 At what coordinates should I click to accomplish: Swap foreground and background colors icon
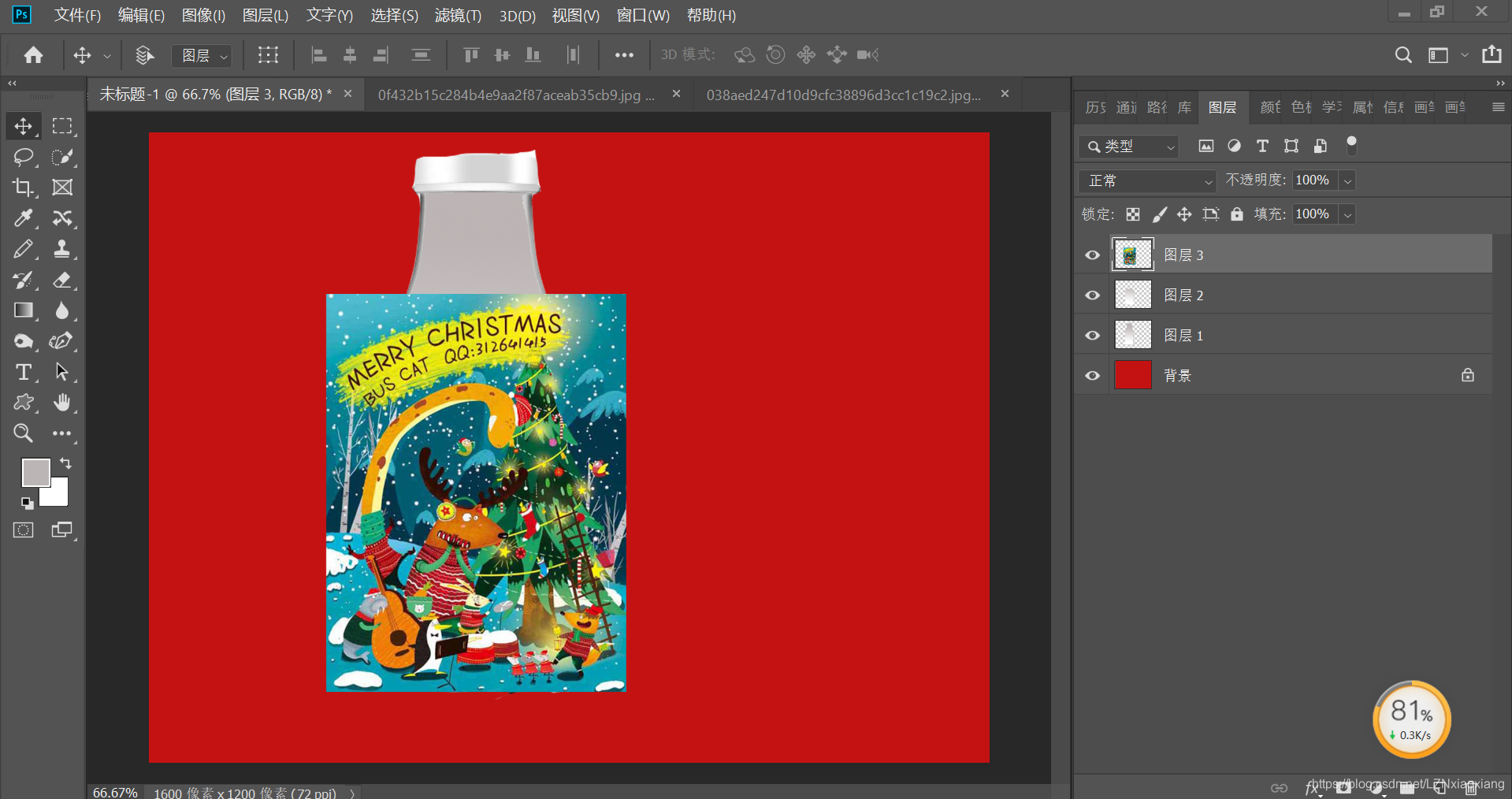pos(65,463)
